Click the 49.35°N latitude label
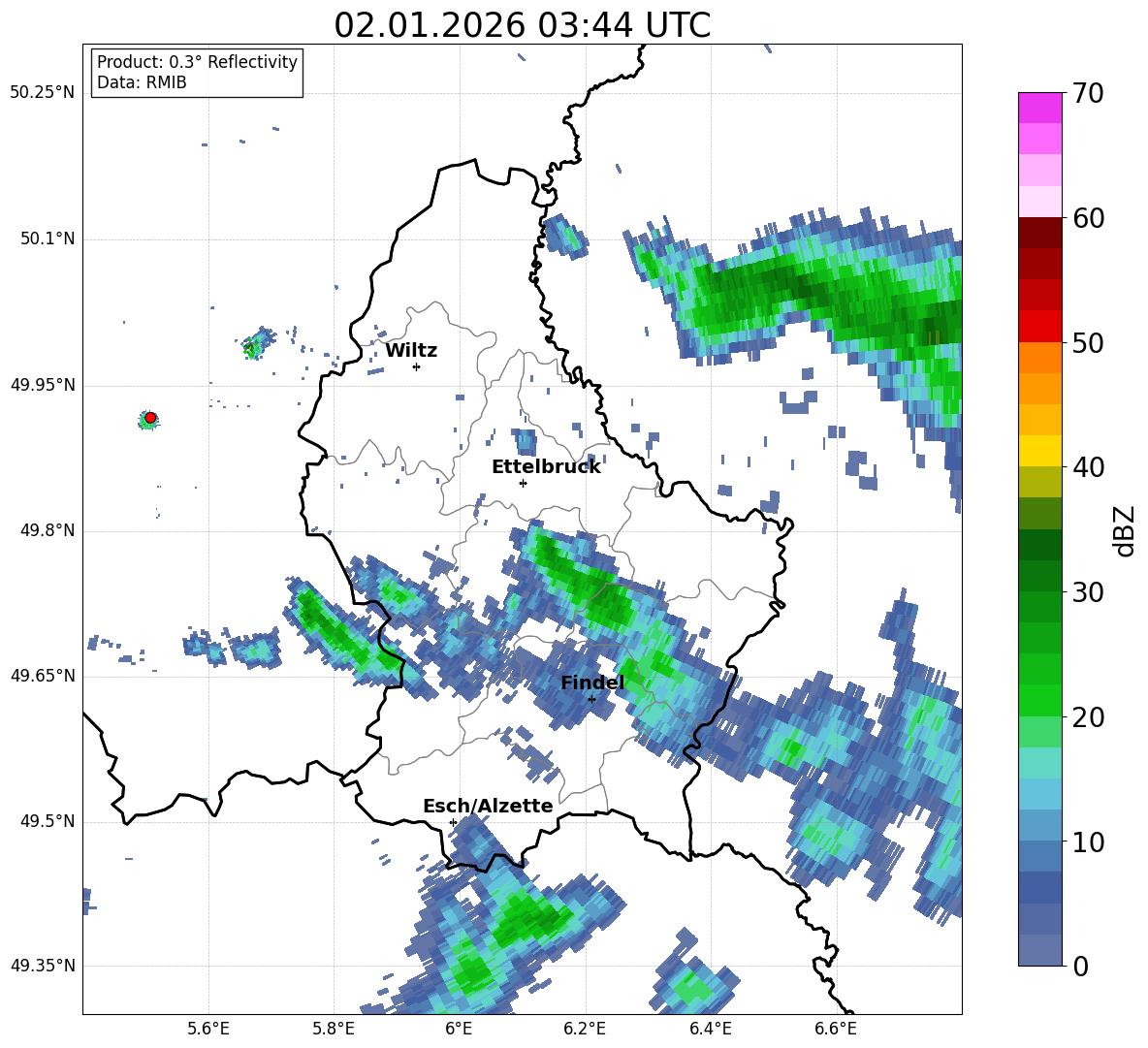The height and width of the screenshot is (1048, 1148). click(43, 966)
